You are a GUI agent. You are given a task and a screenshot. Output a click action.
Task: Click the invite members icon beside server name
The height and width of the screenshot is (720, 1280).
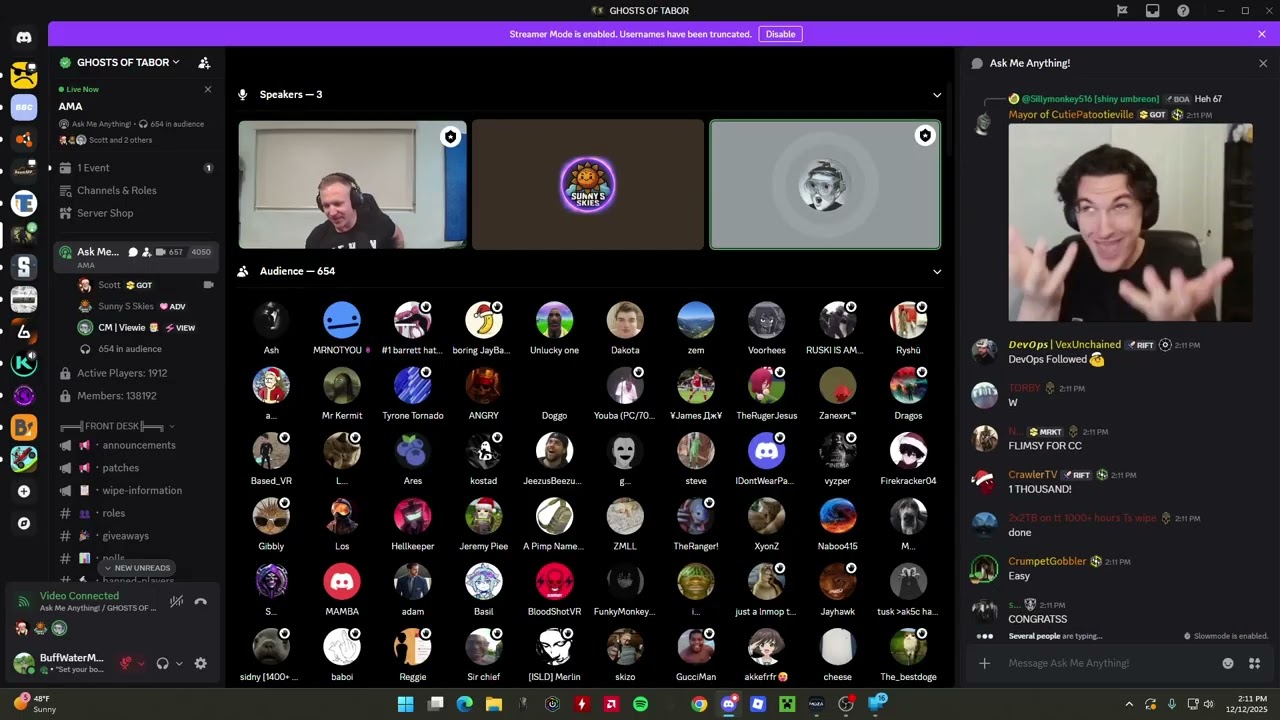click(204, 62)
